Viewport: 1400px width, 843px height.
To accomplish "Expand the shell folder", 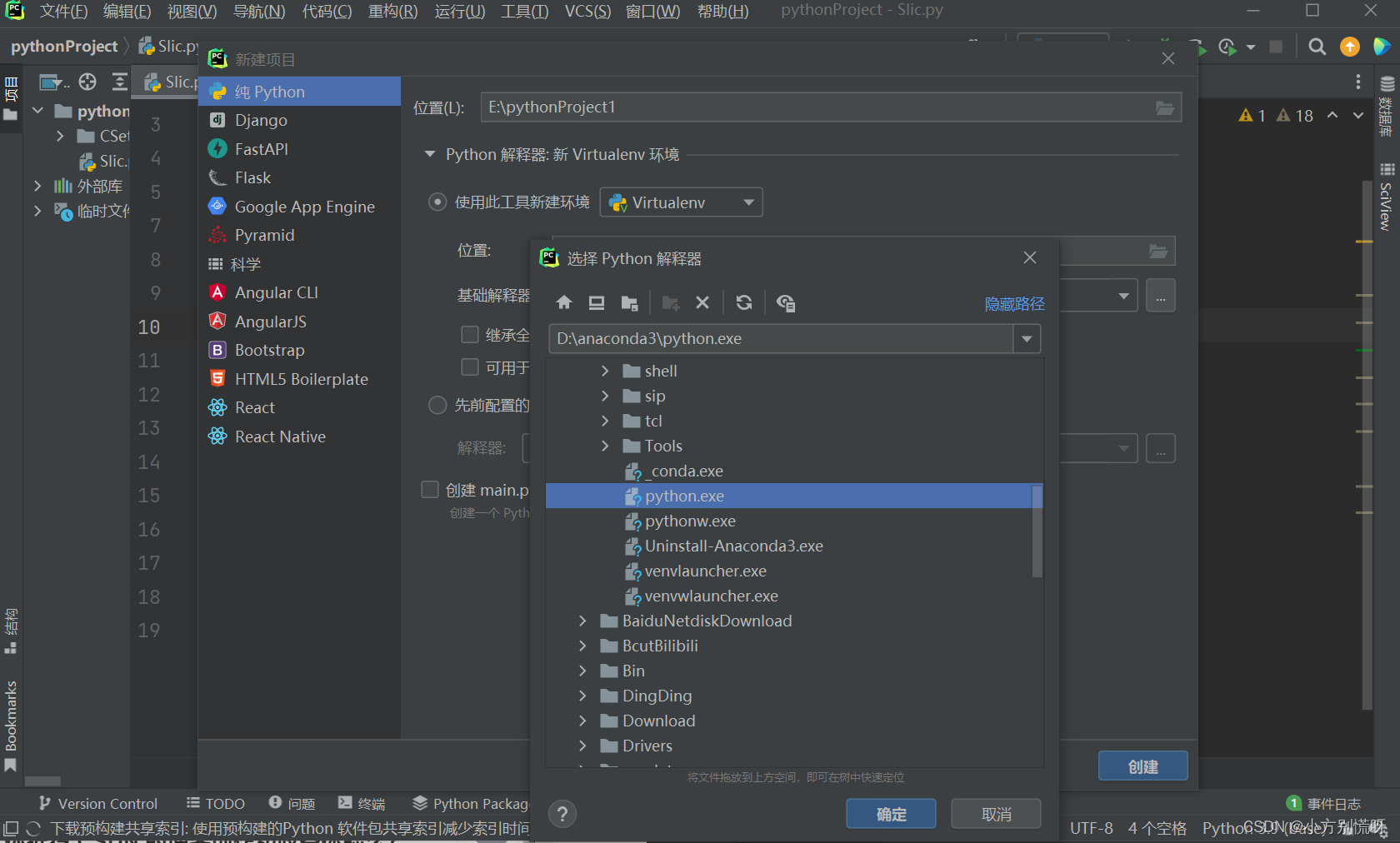I will pyautogui.click(x=605, y=371).
